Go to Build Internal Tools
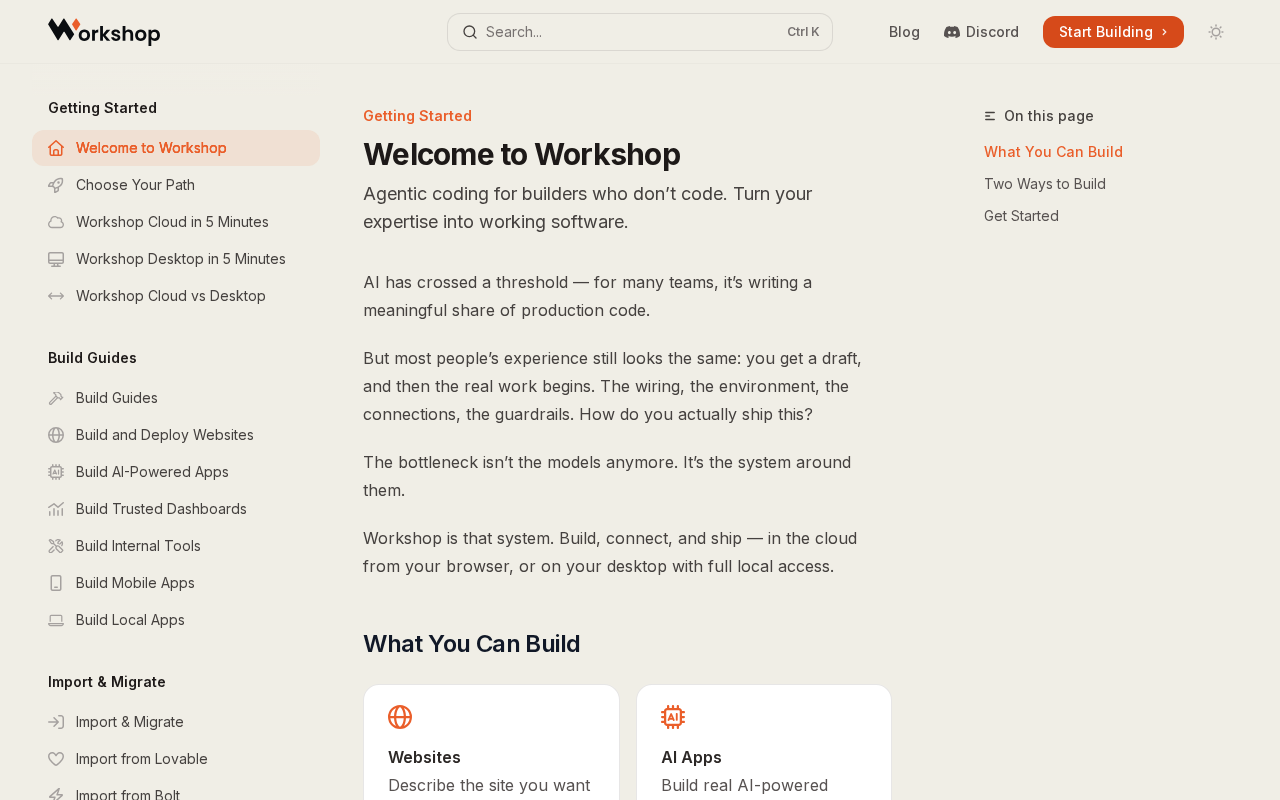The height and width of the screenshot is (800, 1280). (x=176, y=546)
